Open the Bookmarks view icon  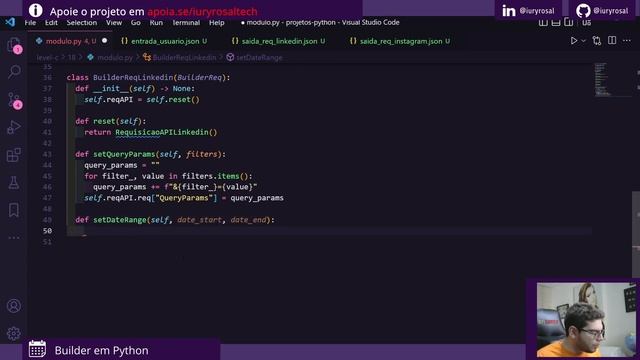coord(13,210)
